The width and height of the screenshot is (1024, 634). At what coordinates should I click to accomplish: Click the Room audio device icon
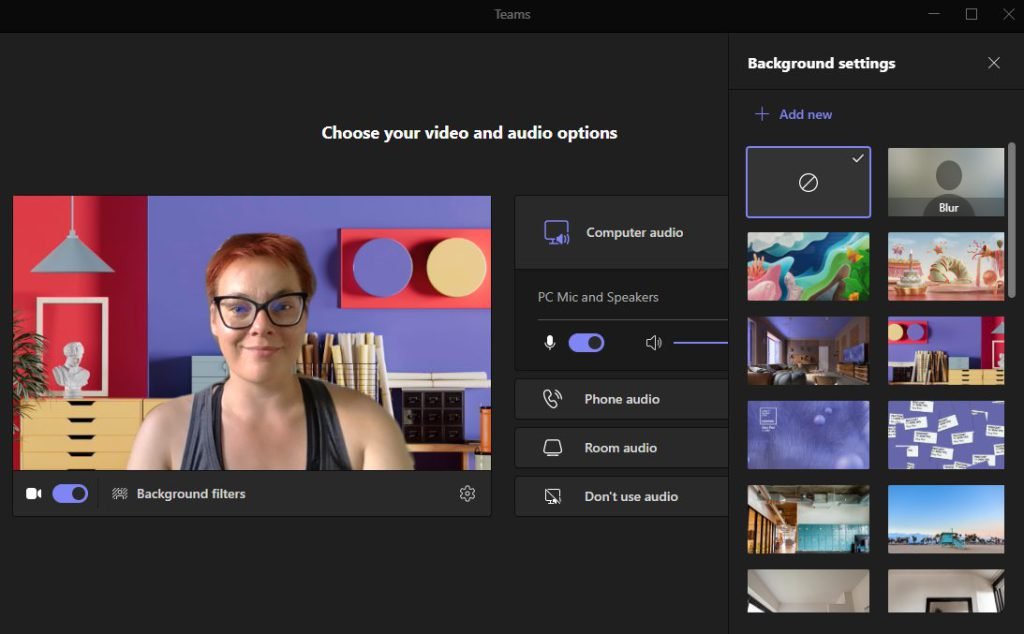click(x=552, y=448)
